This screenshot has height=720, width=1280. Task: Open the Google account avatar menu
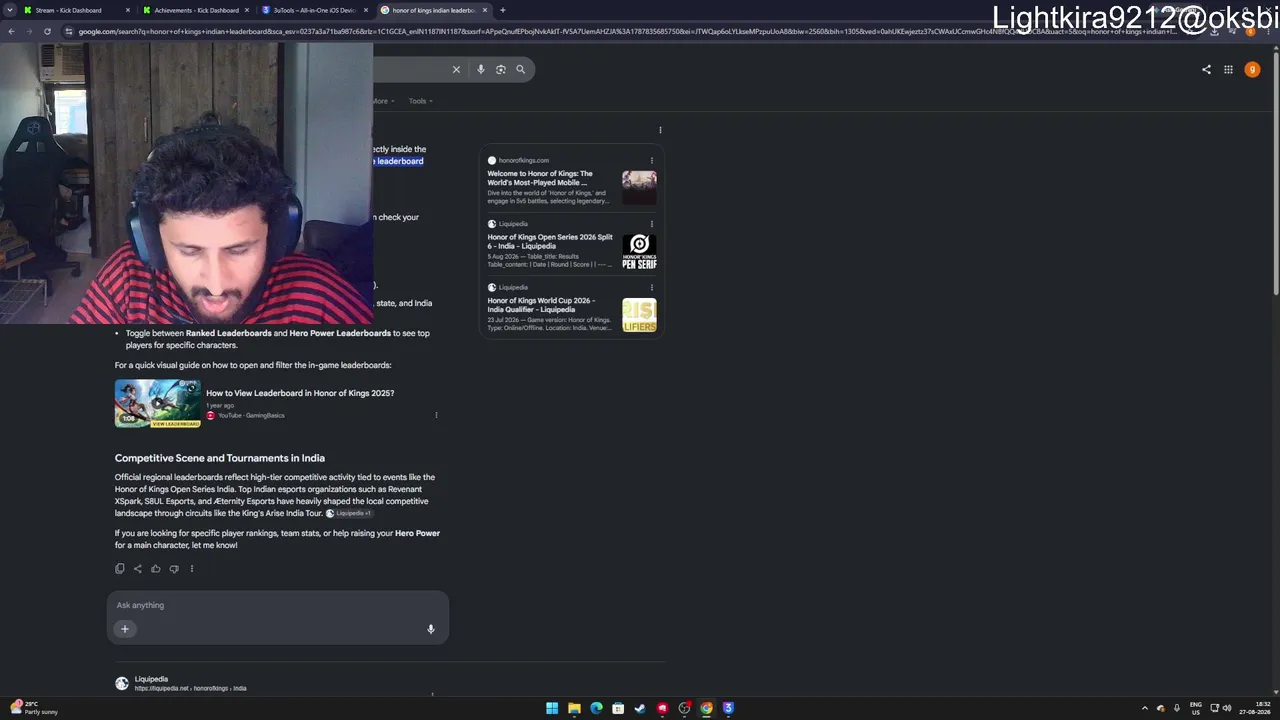(1252, 69)
